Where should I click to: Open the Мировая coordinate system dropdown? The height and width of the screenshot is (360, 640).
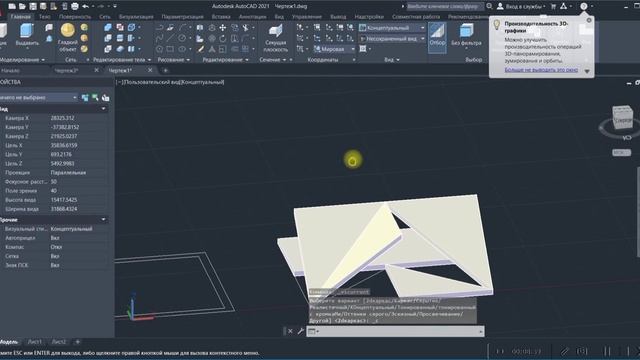[334, 49]
